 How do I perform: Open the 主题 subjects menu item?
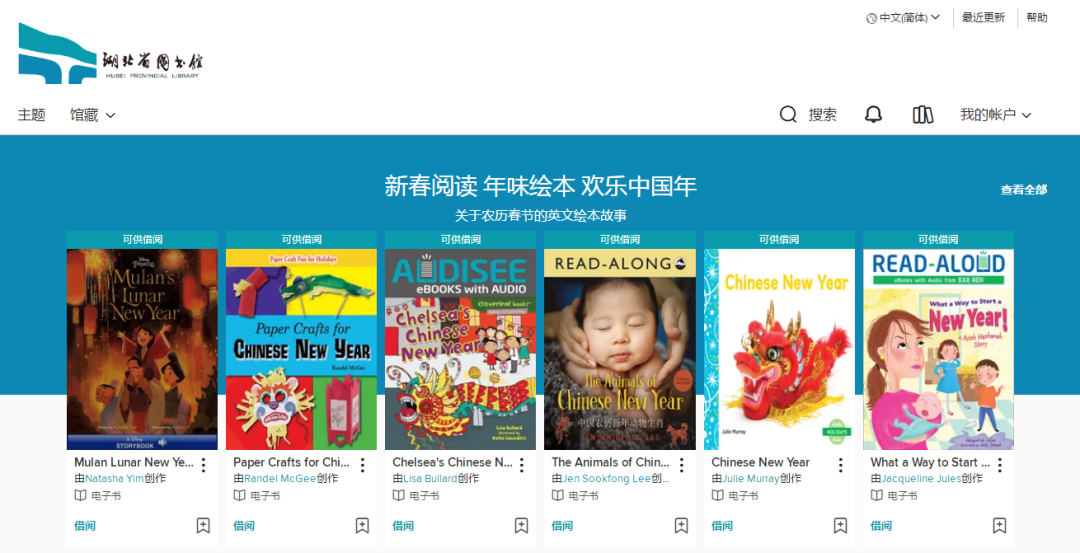32,115
